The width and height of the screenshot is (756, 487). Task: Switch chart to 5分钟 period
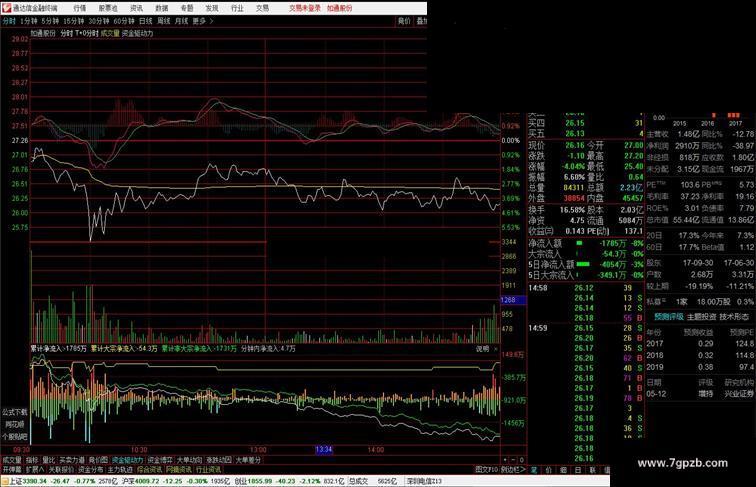50,21
